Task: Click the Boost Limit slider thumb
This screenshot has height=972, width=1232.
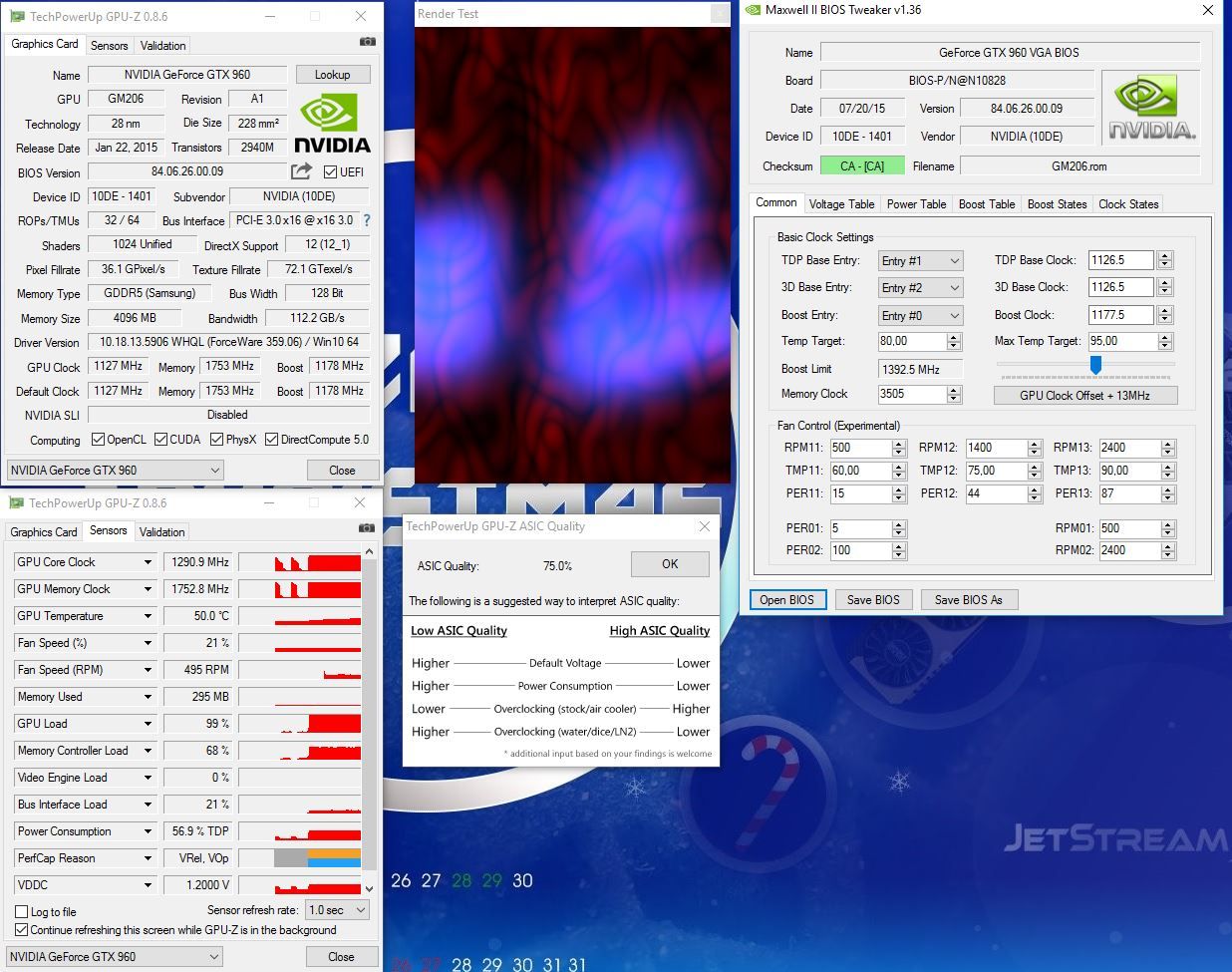Action: 1095,365
